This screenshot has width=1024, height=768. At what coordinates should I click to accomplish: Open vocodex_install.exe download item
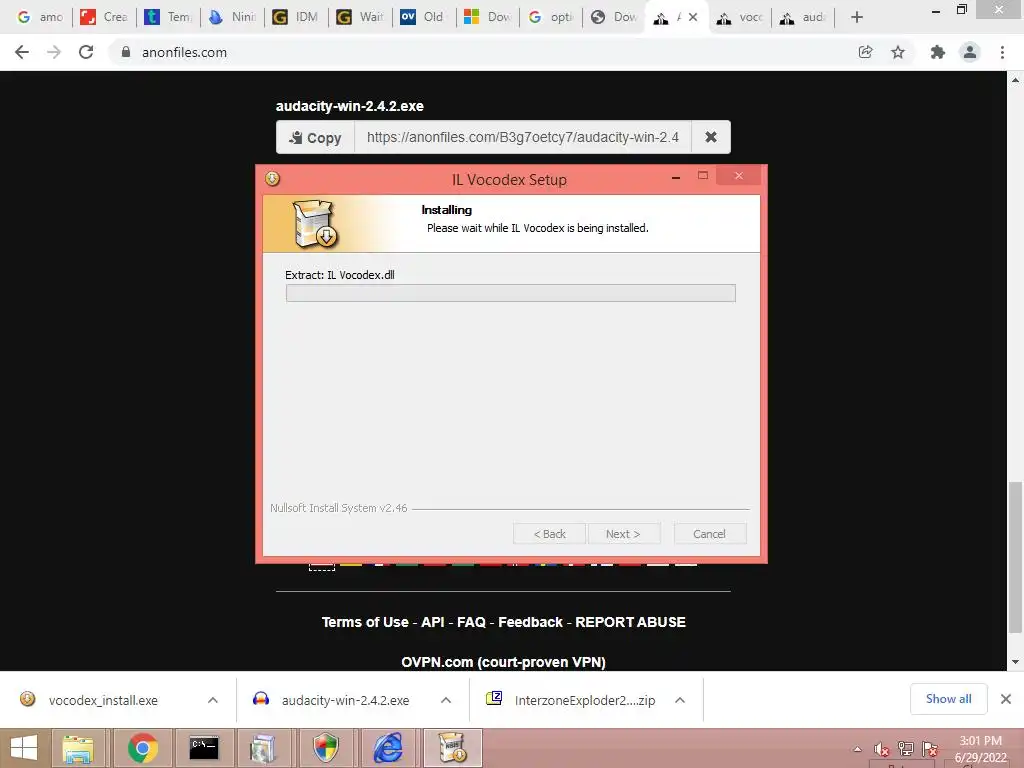pyautogui.click(x=103, y=700)
